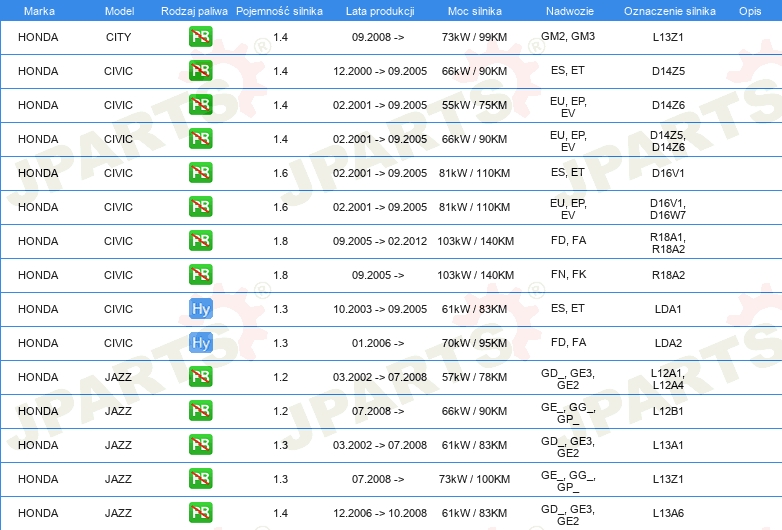Viewport: 782px width, 530px height.
Task: Select the R18A1, R18A2 engine cell
Action: pos(668,243)
